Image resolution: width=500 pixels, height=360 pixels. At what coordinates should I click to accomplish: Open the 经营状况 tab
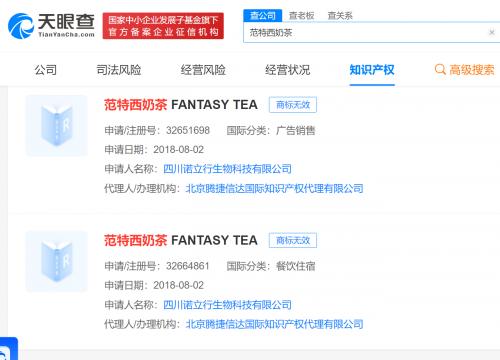coord(287,70)
